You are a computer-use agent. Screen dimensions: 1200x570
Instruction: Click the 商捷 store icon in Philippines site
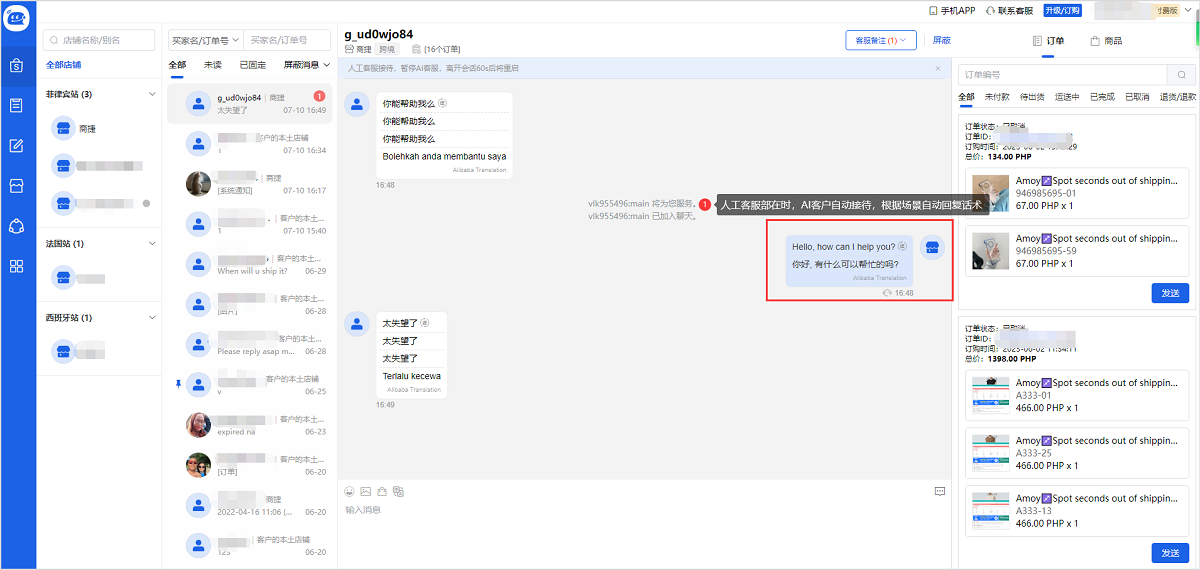tap(63, 128)
